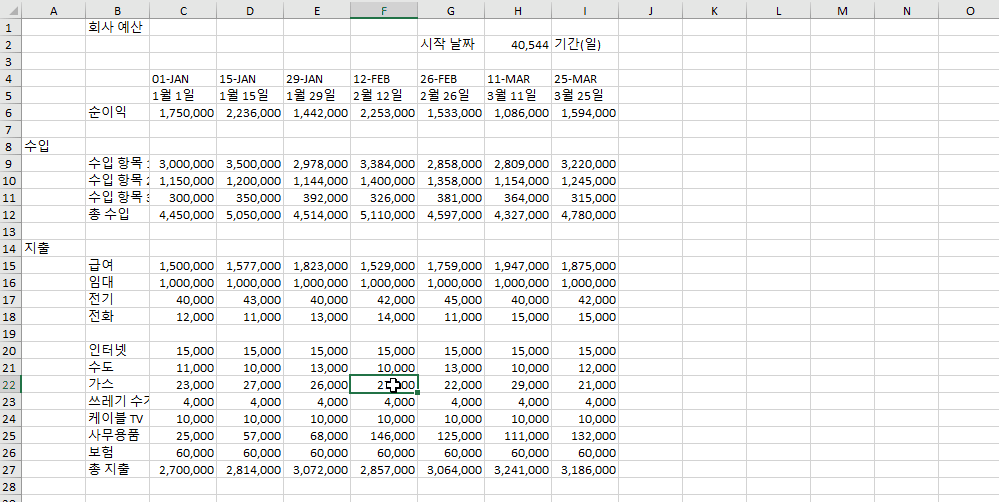Select the "총 지출" row label
Image resolution: width=999 pixels, height=502 pixels.
coord(117,470)
